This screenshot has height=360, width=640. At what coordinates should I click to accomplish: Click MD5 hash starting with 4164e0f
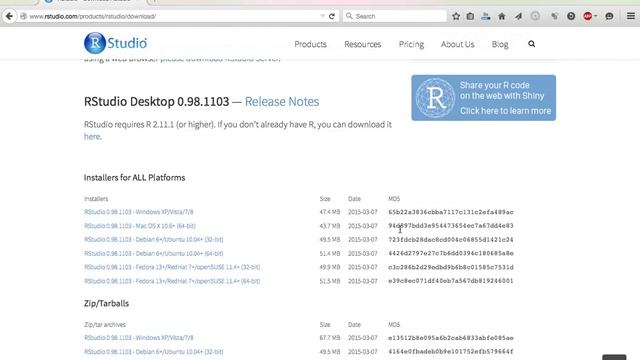pyautogui.click(x=451, y=351)
